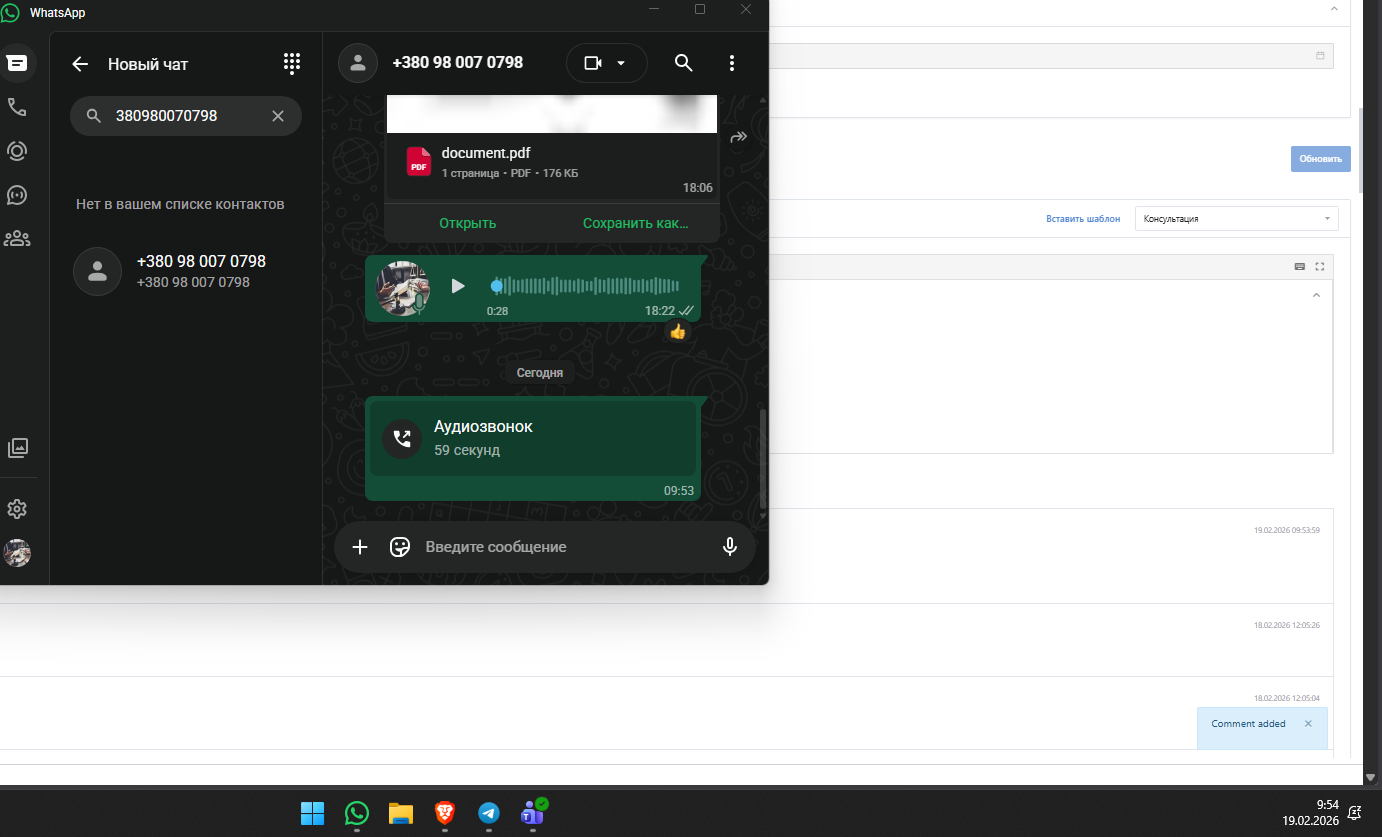The image size is (1382, 837).
Task: Expand the Консультация dropdown
Action: (1237, 218)
